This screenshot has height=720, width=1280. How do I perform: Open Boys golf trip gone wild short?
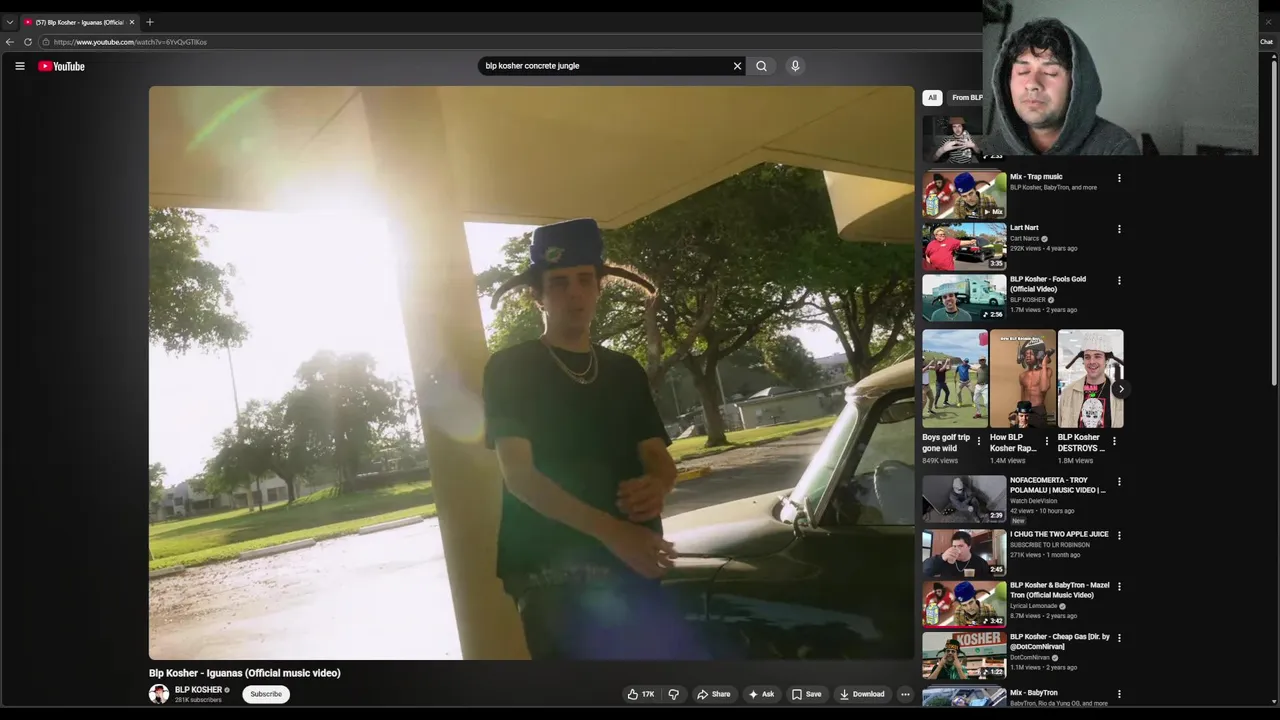[x=955, y=379]
